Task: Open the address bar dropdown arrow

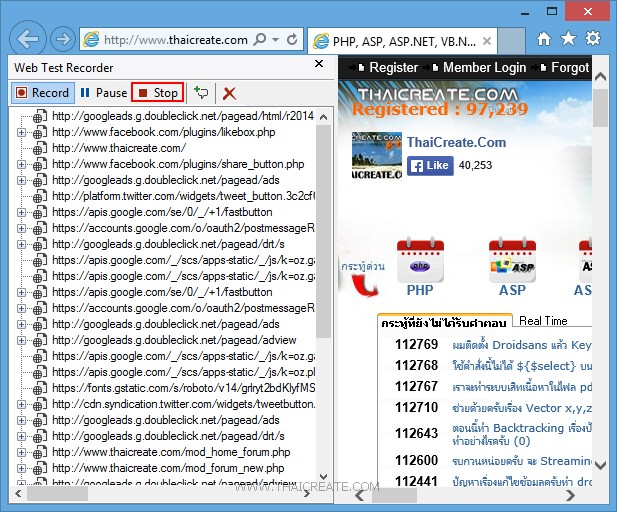Action: point(275,39)
